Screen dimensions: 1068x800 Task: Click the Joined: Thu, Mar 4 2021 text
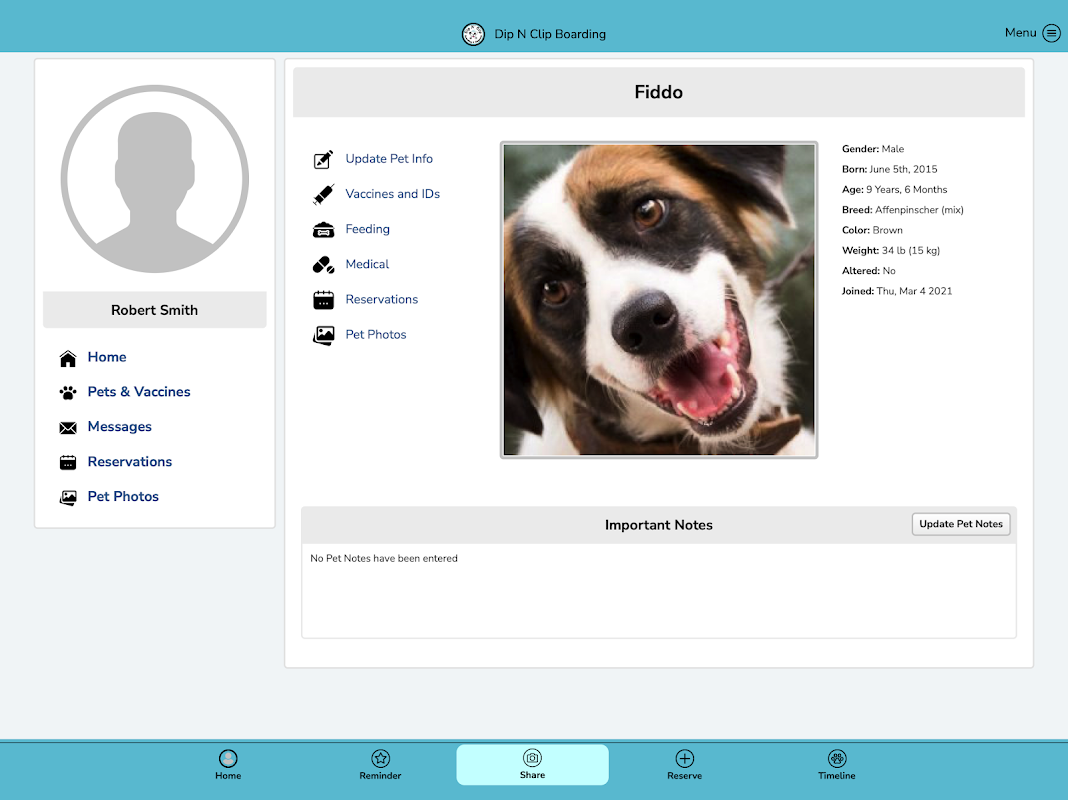(897, 291)
